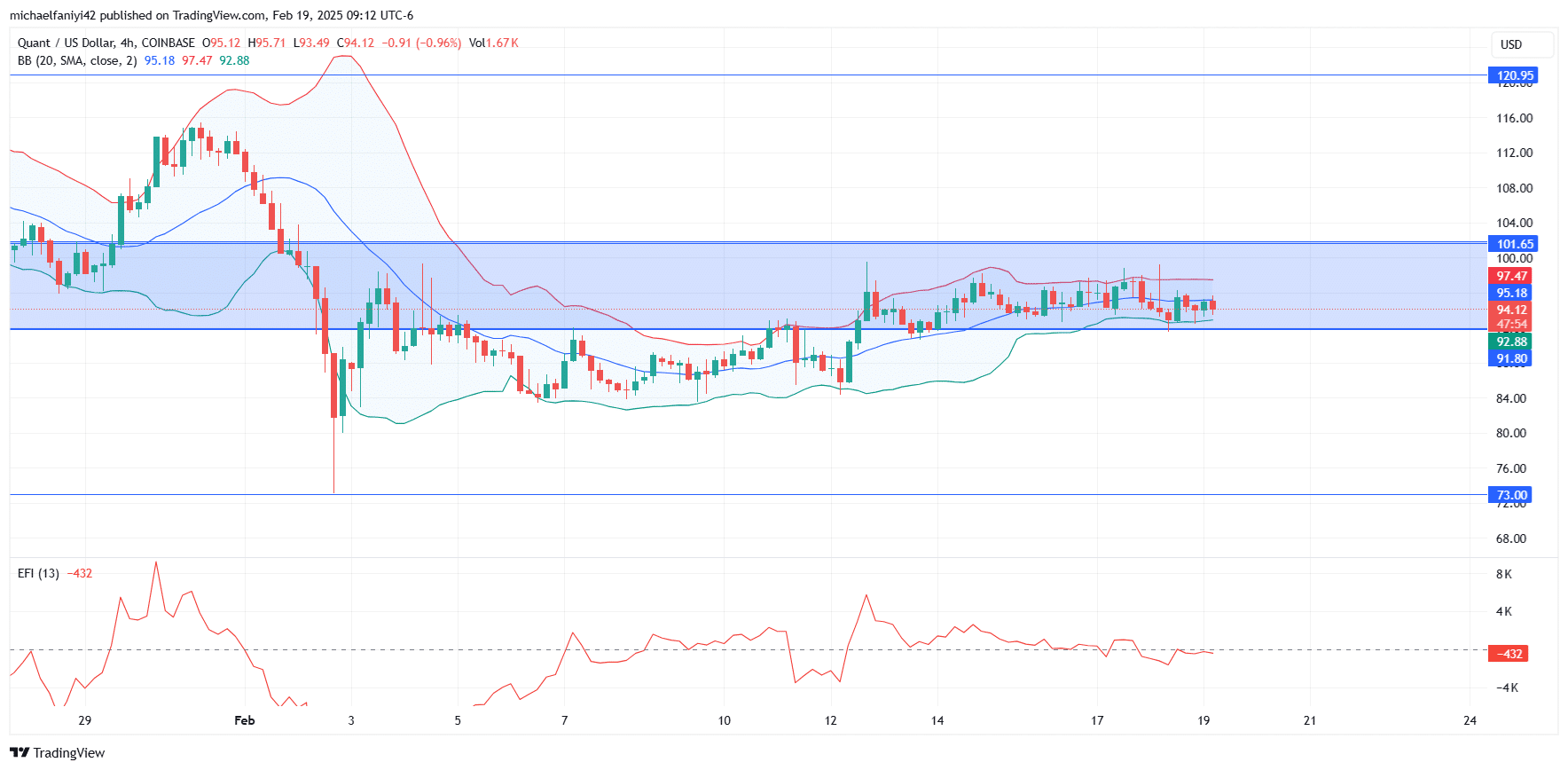Click the 91.80 price level label

[x=1510, y=358]
